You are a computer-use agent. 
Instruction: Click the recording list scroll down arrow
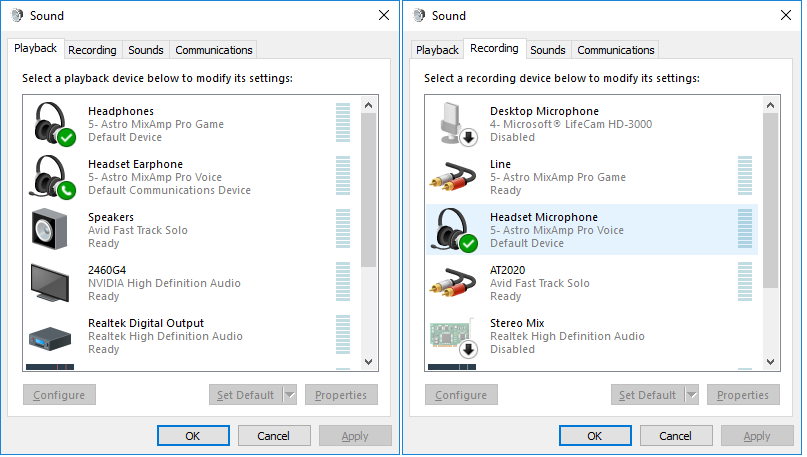(x=770, y=362)
